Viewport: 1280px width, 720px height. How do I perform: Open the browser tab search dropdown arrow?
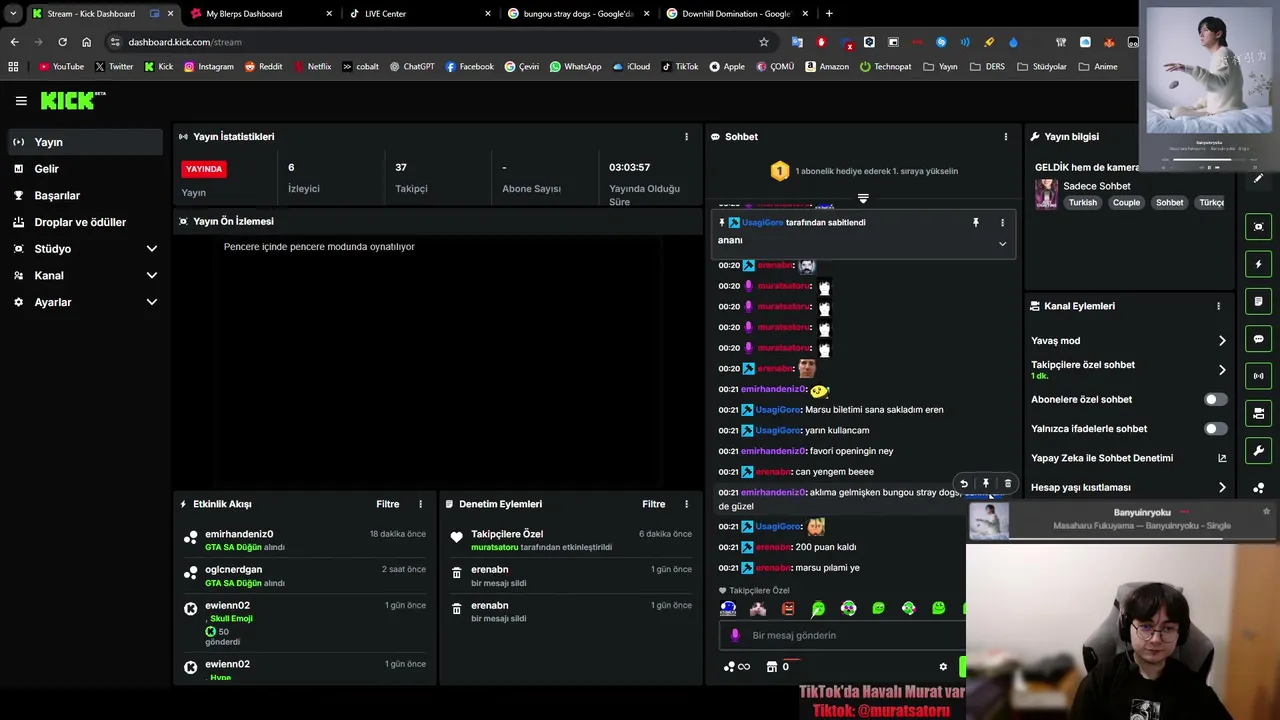coord(13,14)
